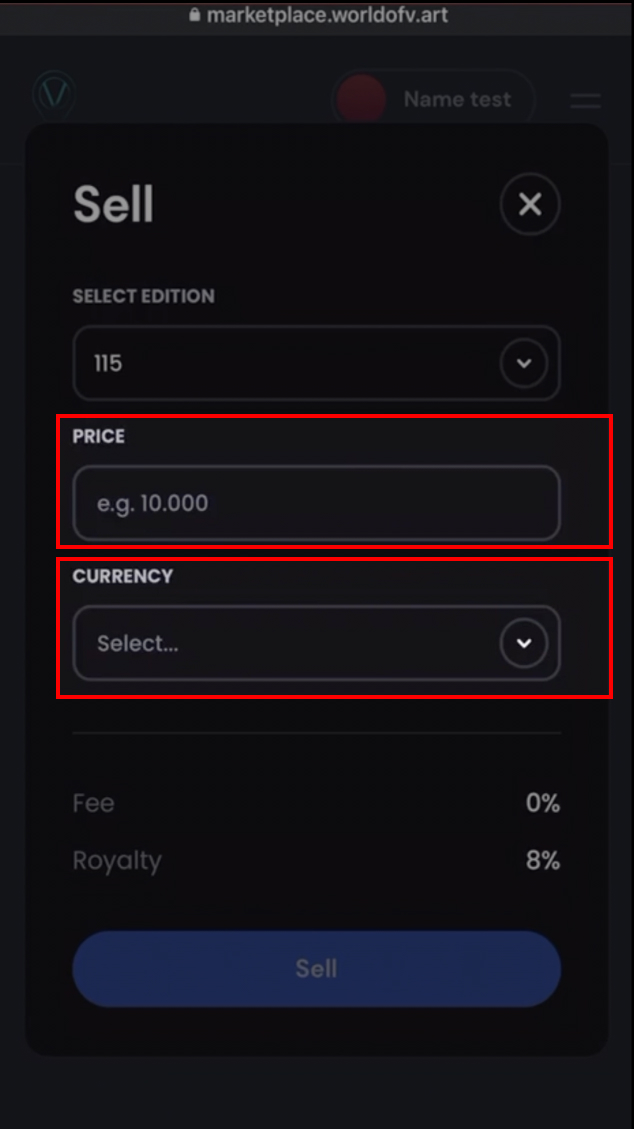The width and height of the screenshot is (634, 1129).
Task: Close the Sell dialog with X icon
Action: tap(530, 204)
